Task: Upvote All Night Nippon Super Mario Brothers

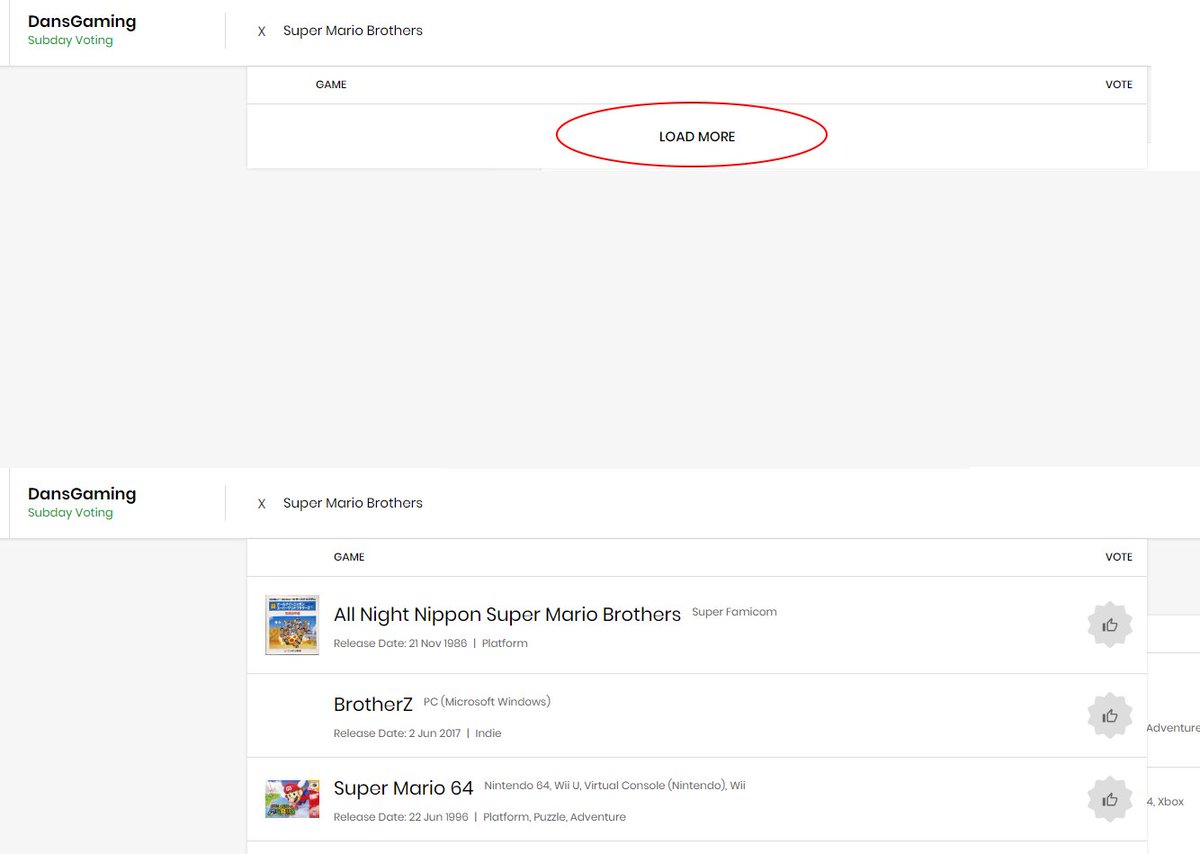Action: coord(1110,625)
